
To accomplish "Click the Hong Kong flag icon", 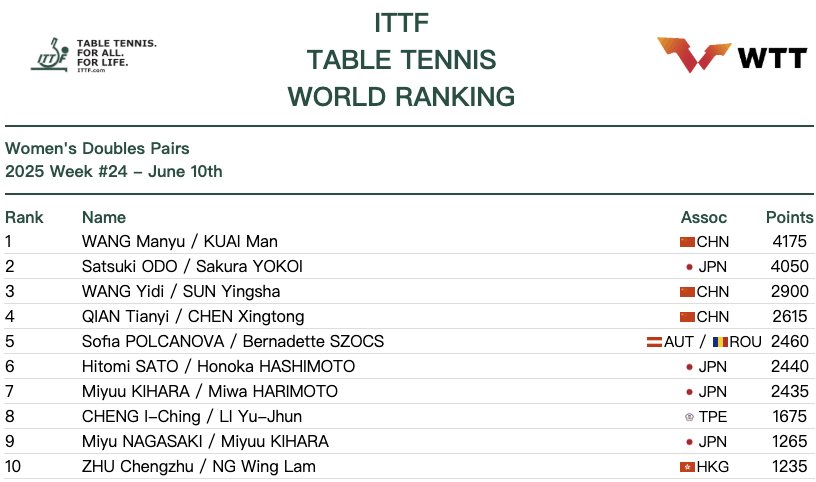I will pyautogui.click(x=687, y=467).
